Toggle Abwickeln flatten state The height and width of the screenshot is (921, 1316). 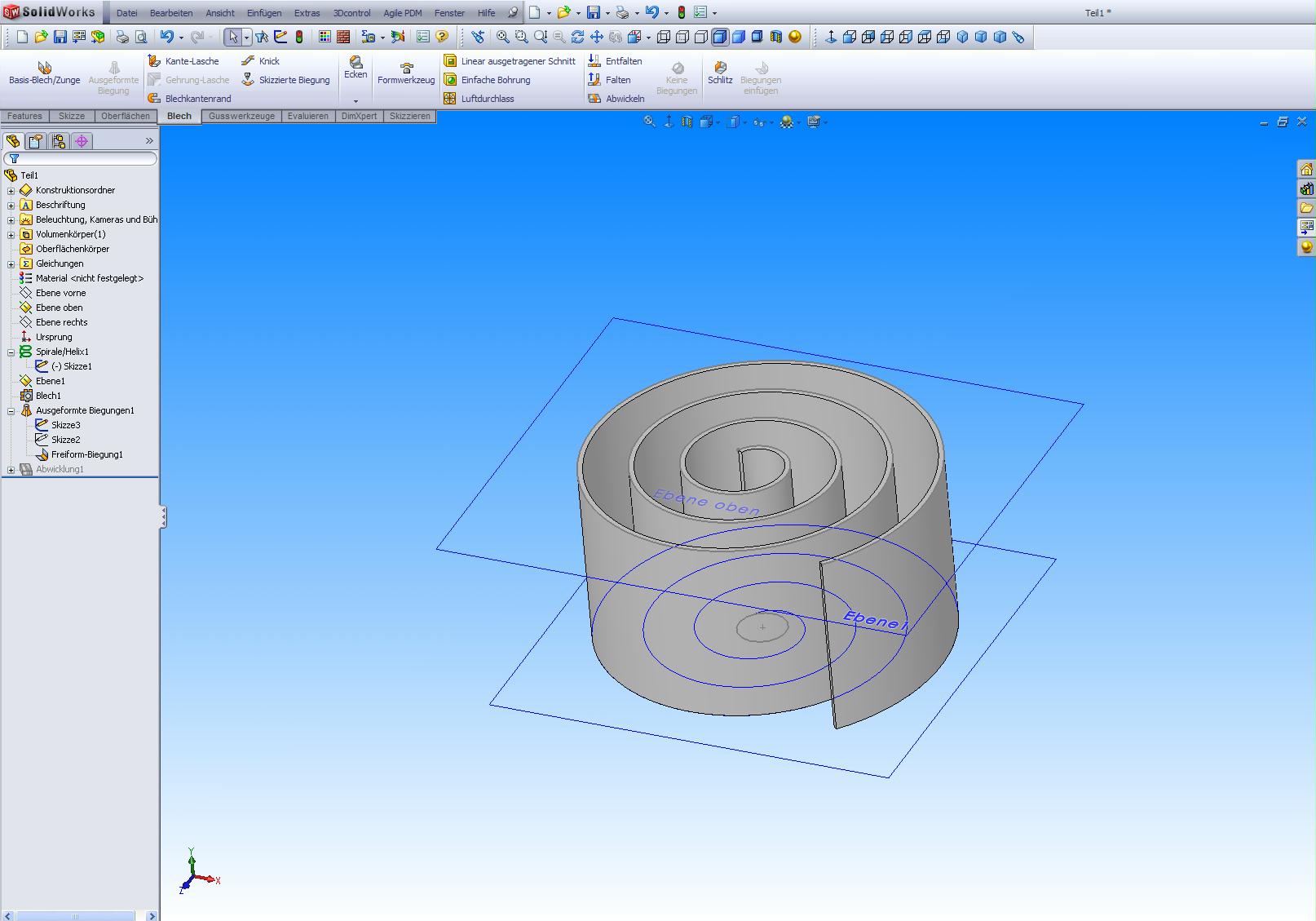[x=616, y=99]
